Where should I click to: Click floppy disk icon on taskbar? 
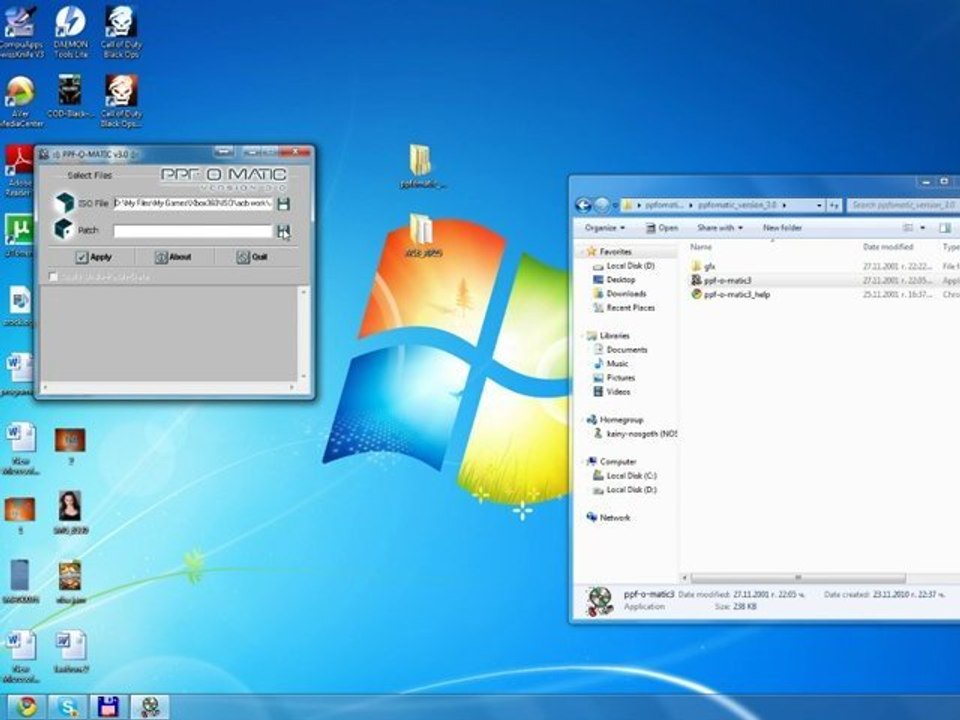coord(108,707)
